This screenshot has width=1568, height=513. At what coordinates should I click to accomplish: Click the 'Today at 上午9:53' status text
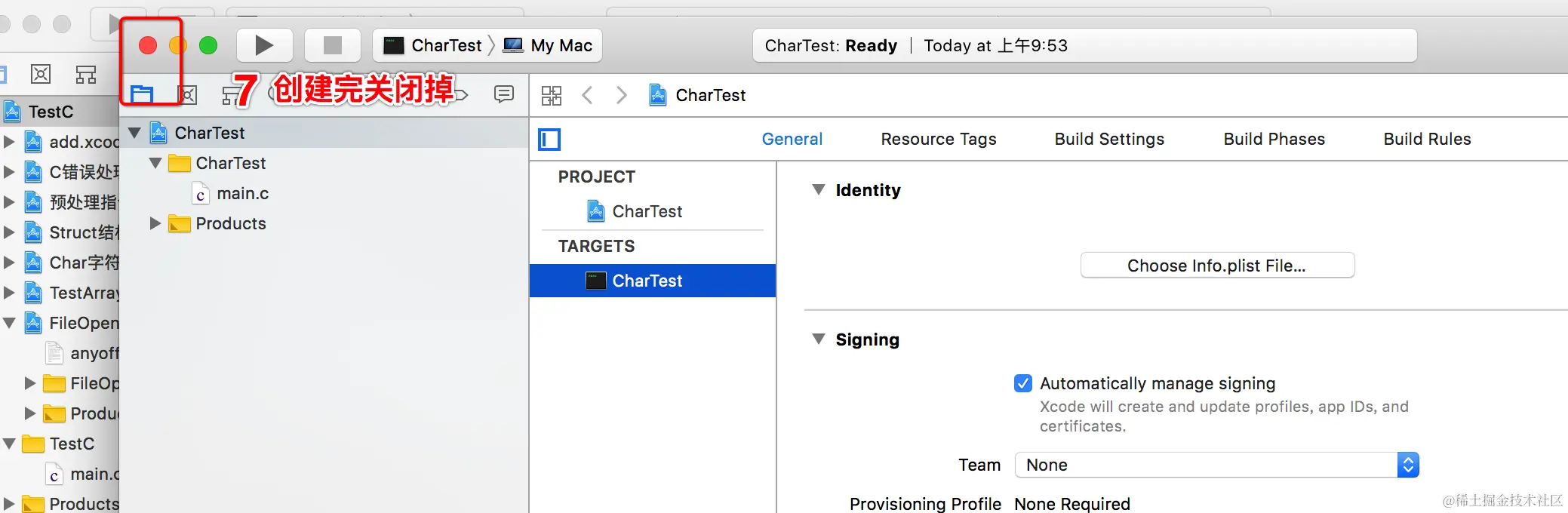[996, 45]
